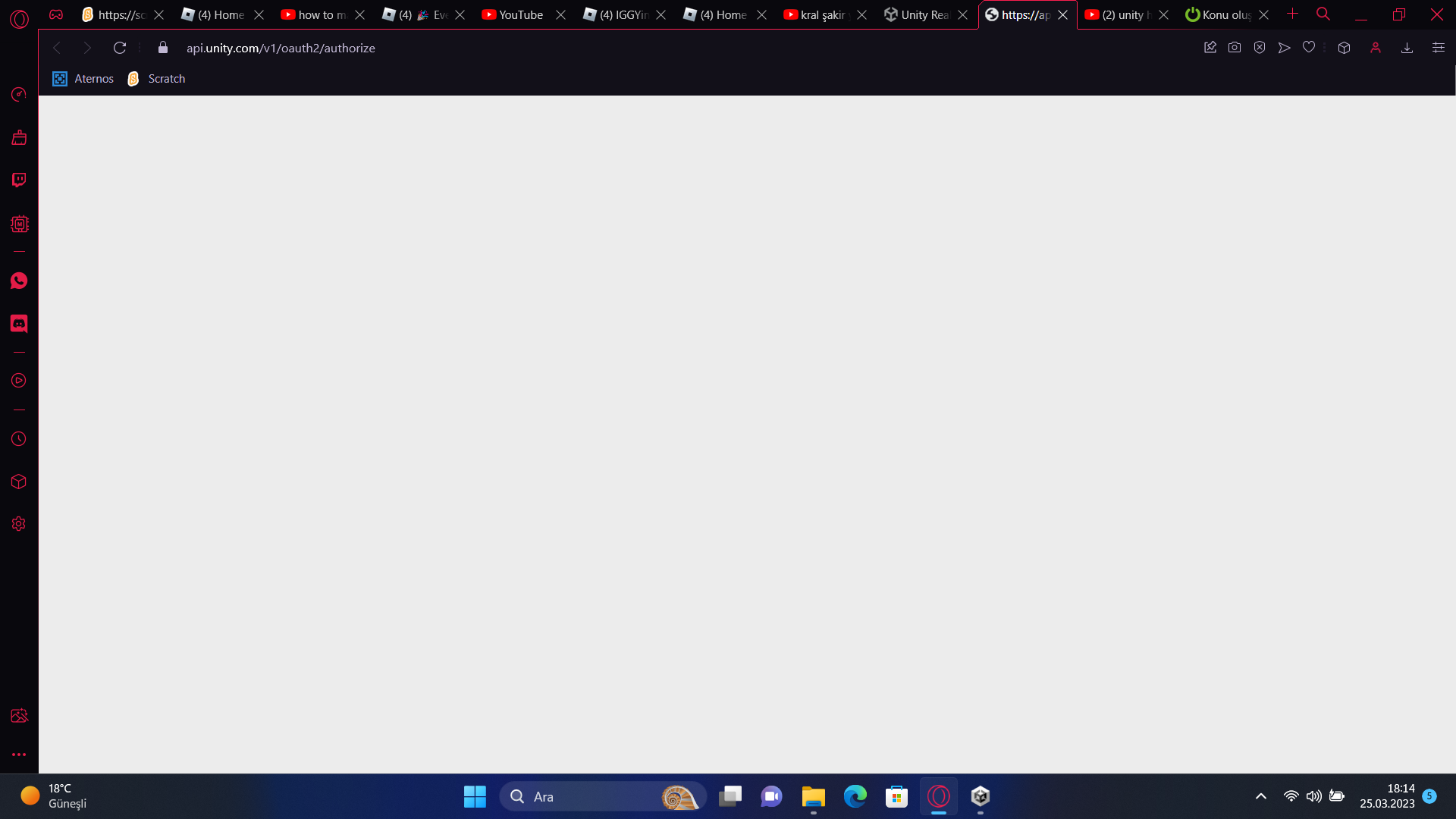Open the GX Cleaner sidebar icon
Viewport: 1456px width, 819px height.
pos(19,138)
